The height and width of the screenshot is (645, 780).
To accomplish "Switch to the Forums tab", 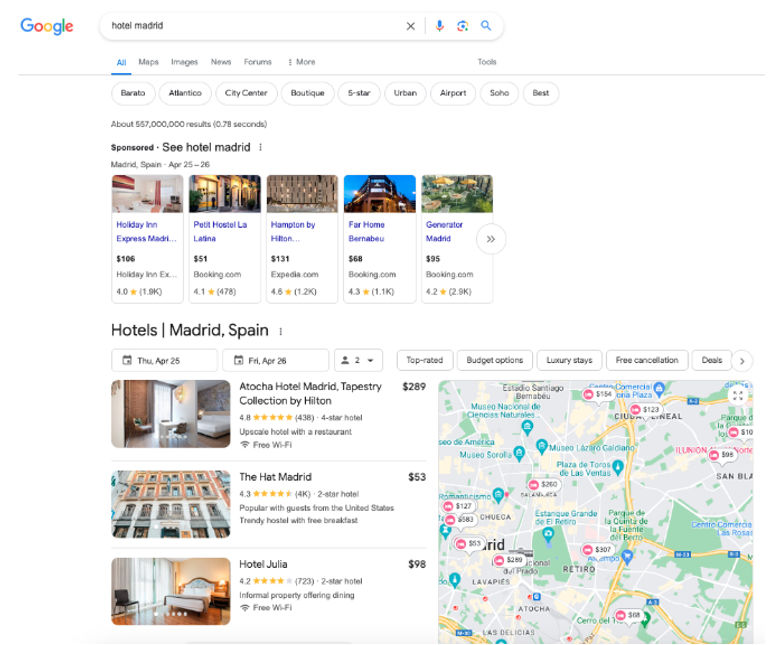I will point(258,62).
